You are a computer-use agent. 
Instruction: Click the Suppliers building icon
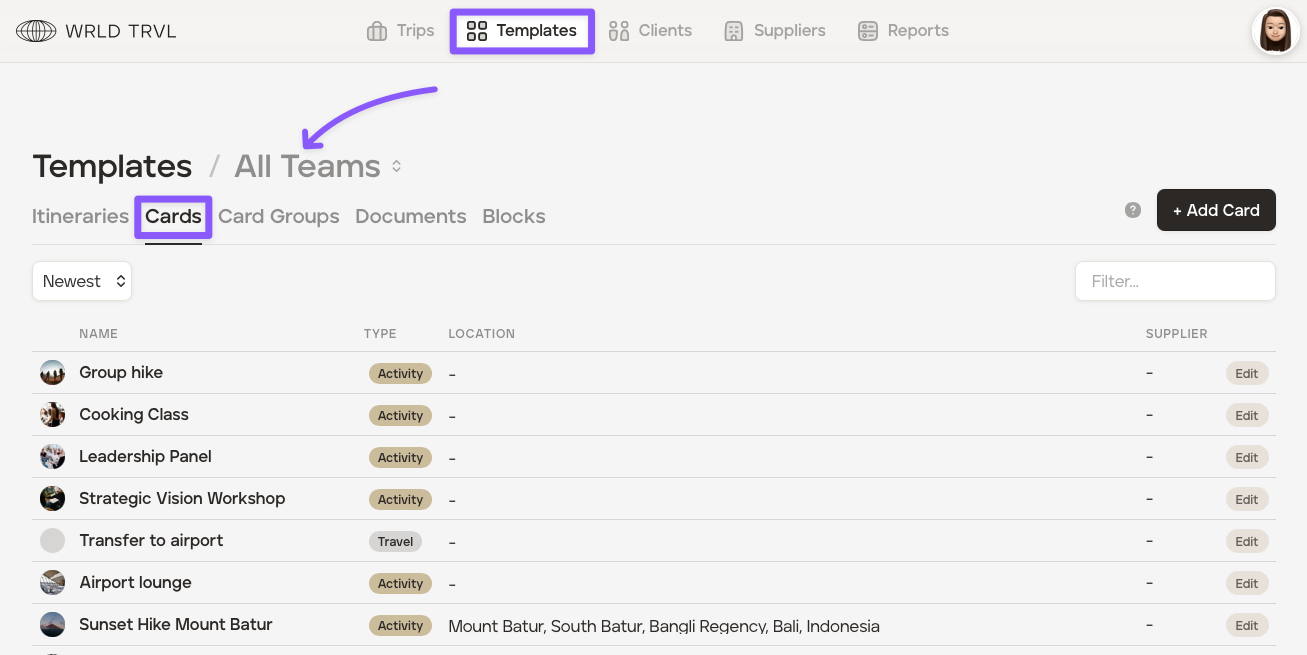tap(734, 31)
